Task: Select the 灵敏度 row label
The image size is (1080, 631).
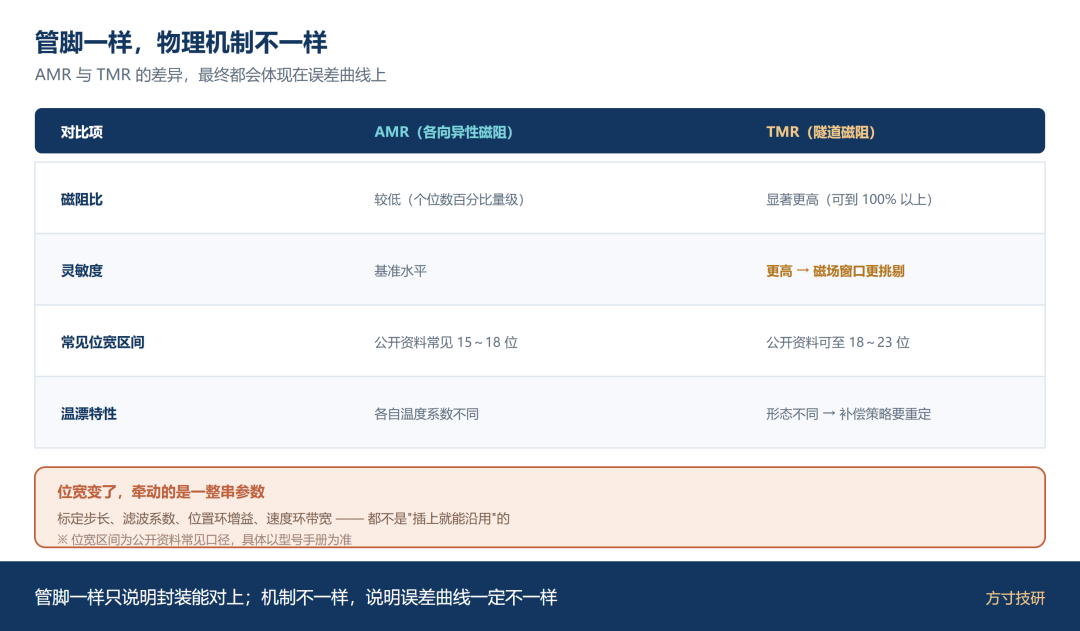Action: (x=81, y=271)
